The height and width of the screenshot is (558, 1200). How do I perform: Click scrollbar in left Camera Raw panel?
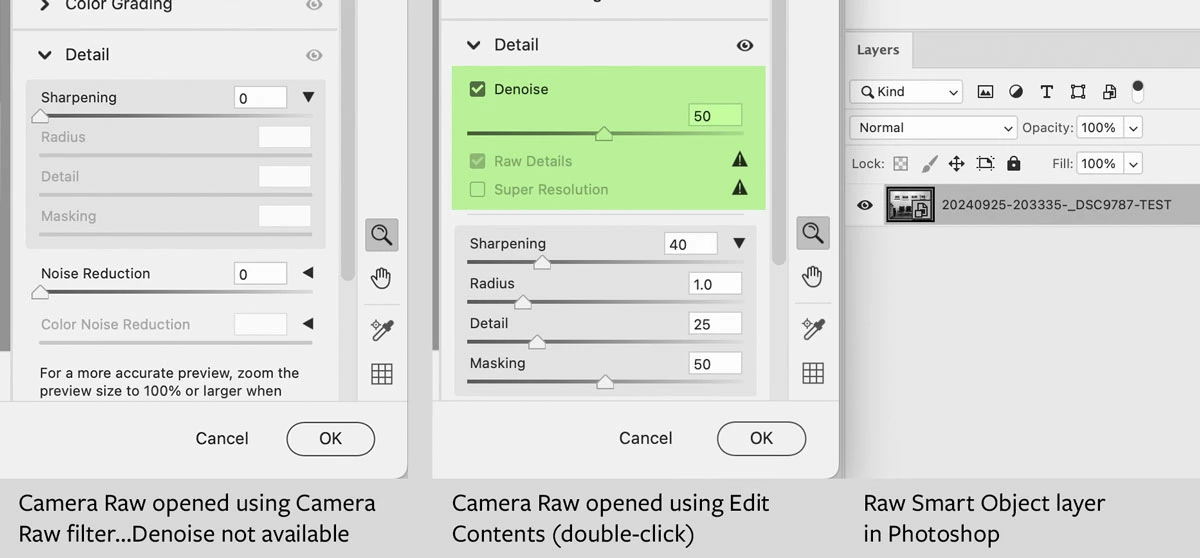click(x=348, y=140)
